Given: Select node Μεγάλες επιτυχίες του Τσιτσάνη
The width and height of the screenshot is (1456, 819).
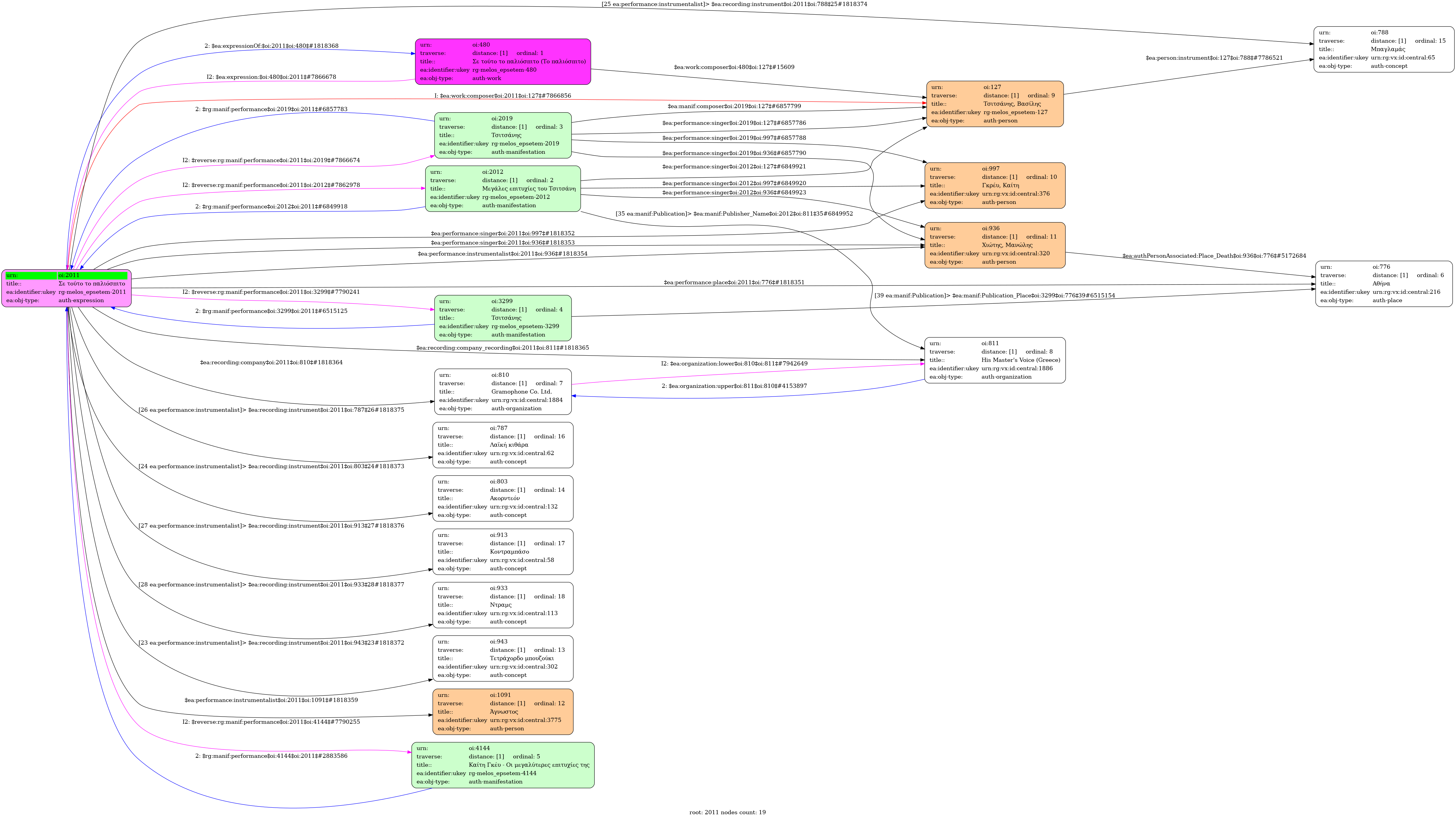Looking at the screenshot, I should (x=503, y=189).
